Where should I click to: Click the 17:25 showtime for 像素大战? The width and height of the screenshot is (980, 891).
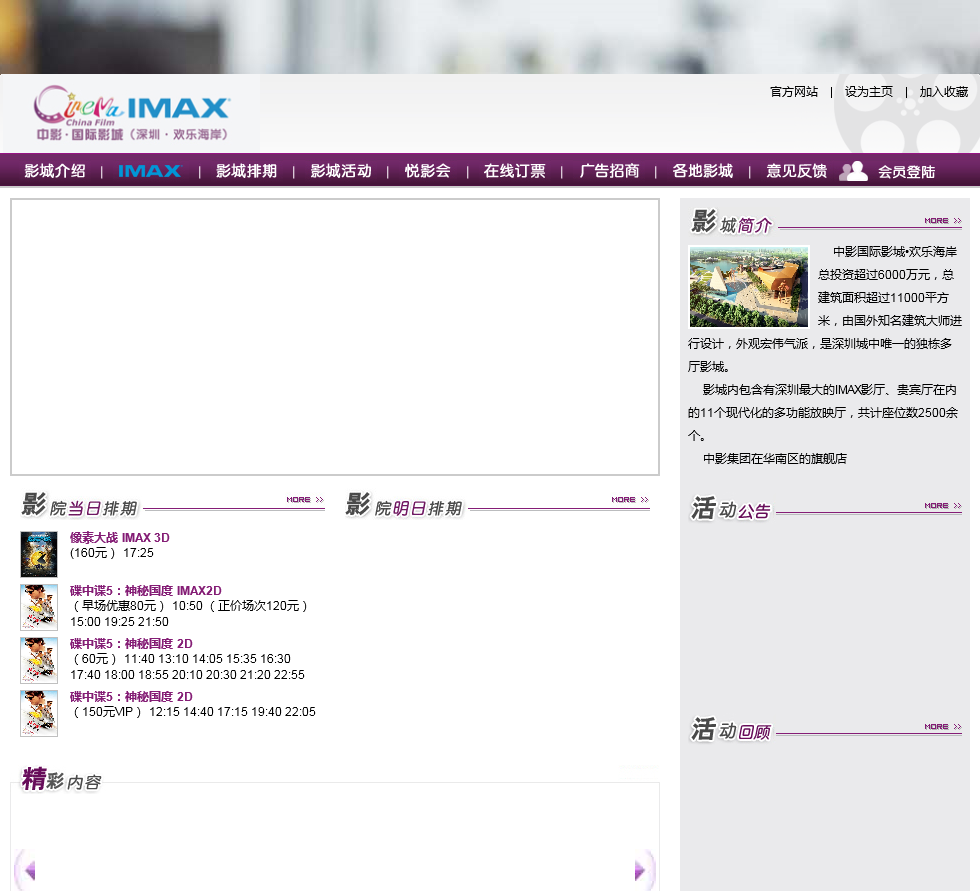click(x=138, y=553)
